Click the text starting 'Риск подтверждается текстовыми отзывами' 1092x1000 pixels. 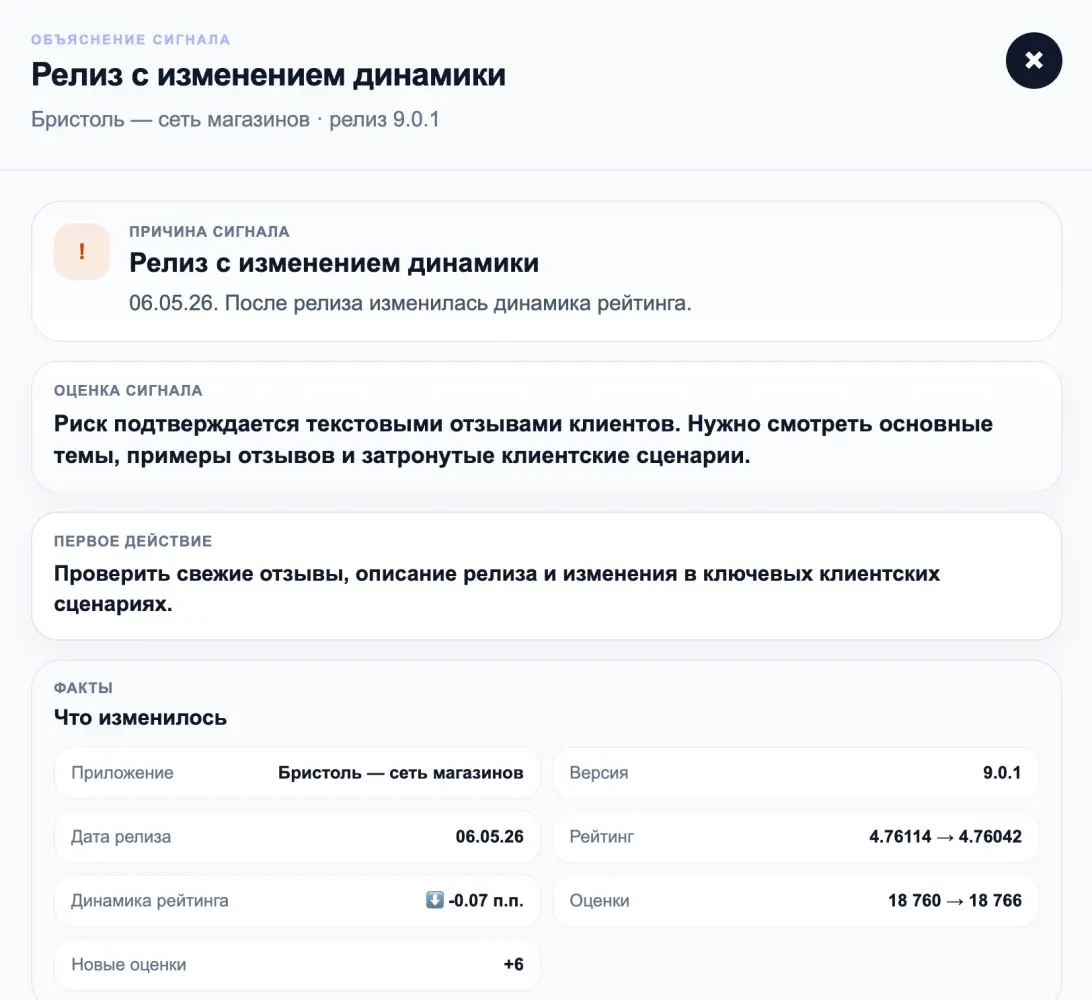523,439
